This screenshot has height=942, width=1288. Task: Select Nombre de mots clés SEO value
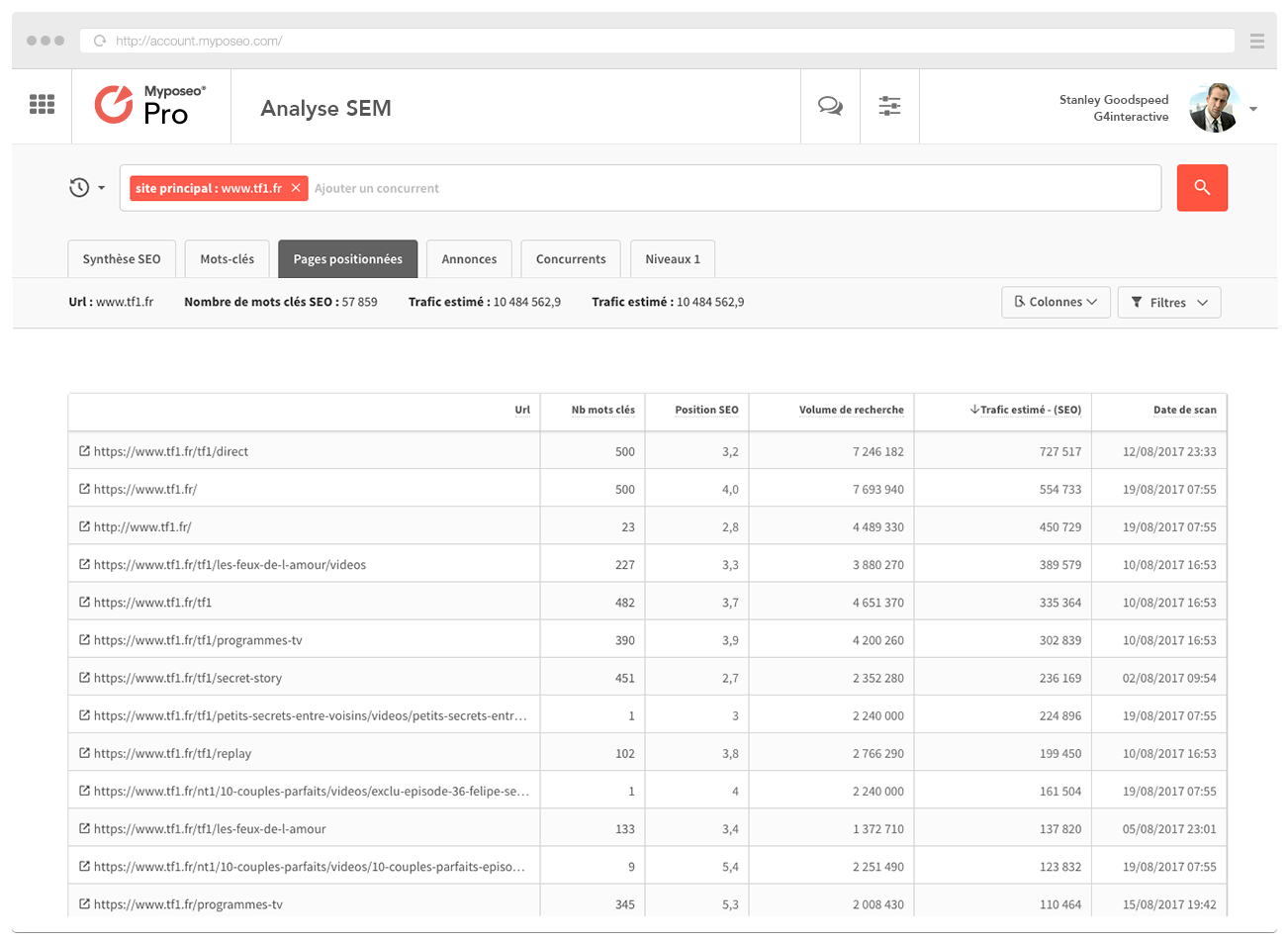click(360, 302)
